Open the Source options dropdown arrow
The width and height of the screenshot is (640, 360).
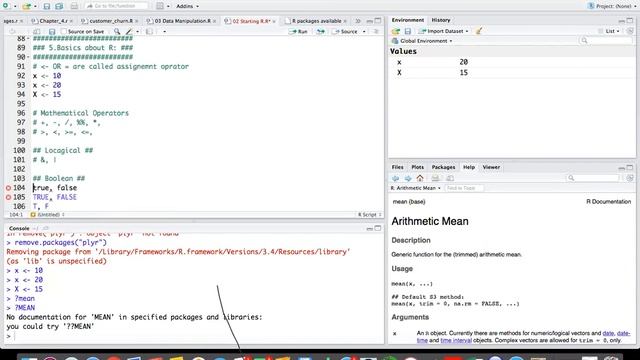364,31
